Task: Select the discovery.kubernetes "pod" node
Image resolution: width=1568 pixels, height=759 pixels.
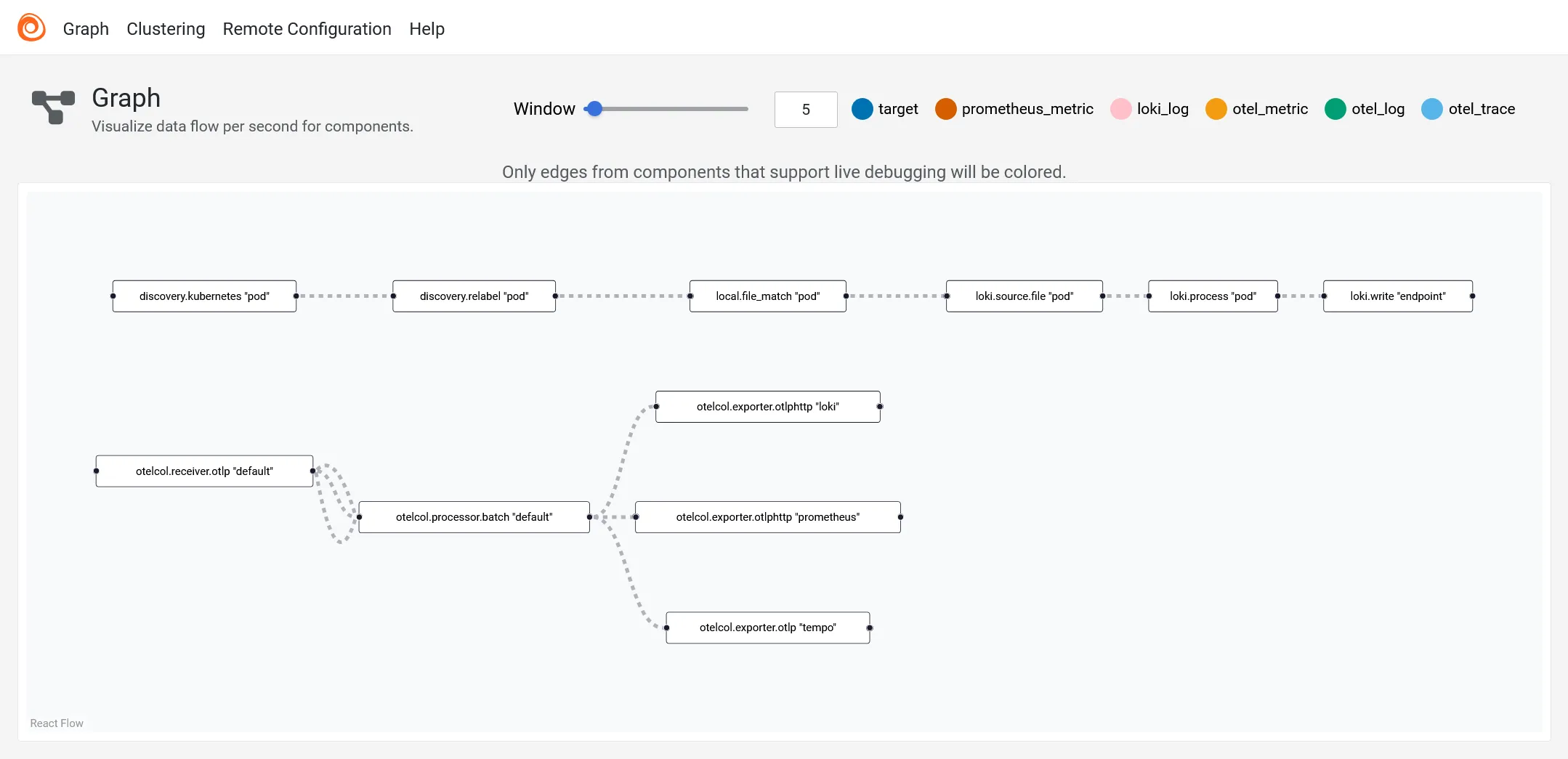Action: tap(204, 296)
